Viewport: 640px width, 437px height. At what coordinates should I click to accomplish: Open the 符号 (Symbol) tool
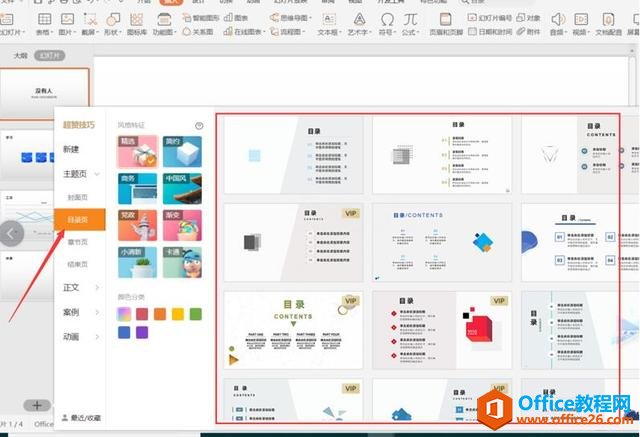coord(386,20)
